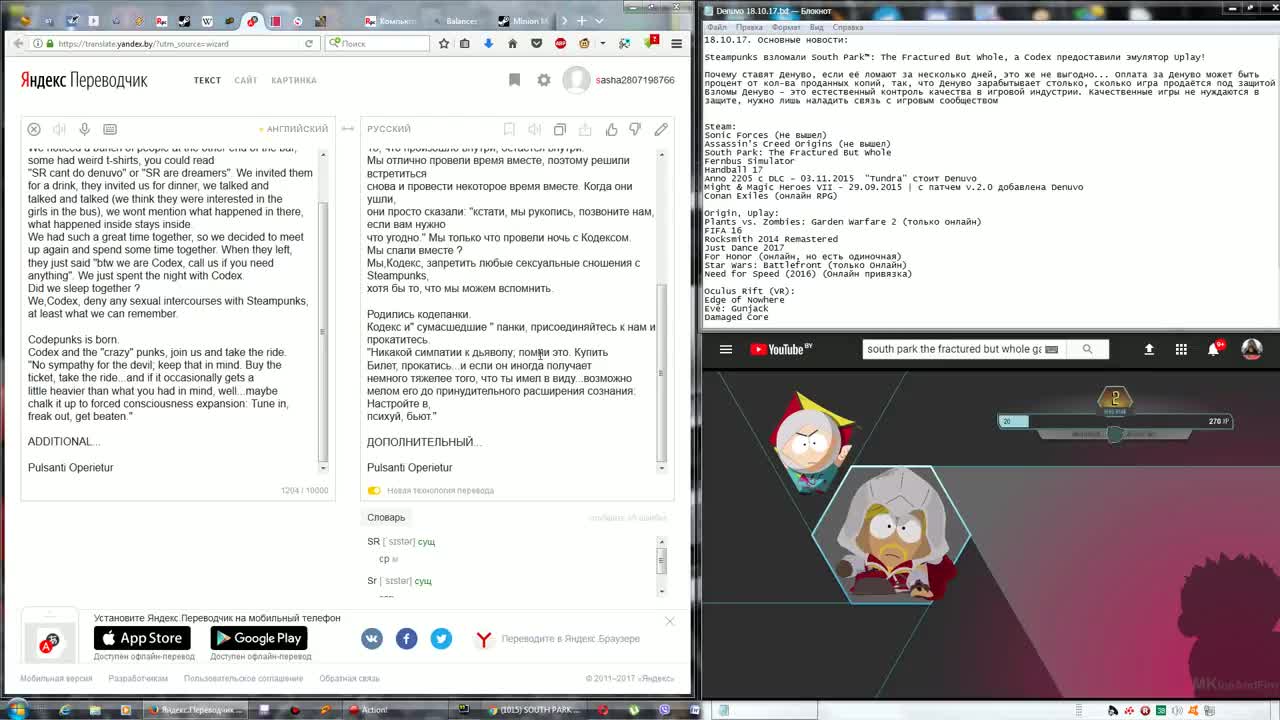The height and width of the screenshot is (720, 1280).
Task: Open the Формат menu in Notepad
Action: pyautogui.click(x=786, y=27)
